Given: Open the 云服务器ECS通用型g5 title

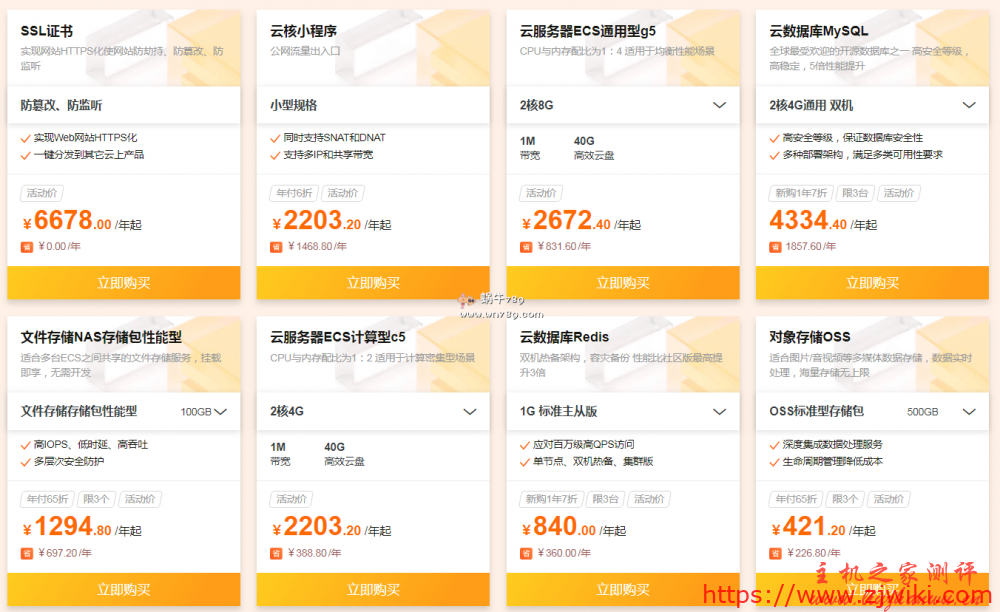Looking at the screenshot, I should pyautogui.click(x=587, y=31).
